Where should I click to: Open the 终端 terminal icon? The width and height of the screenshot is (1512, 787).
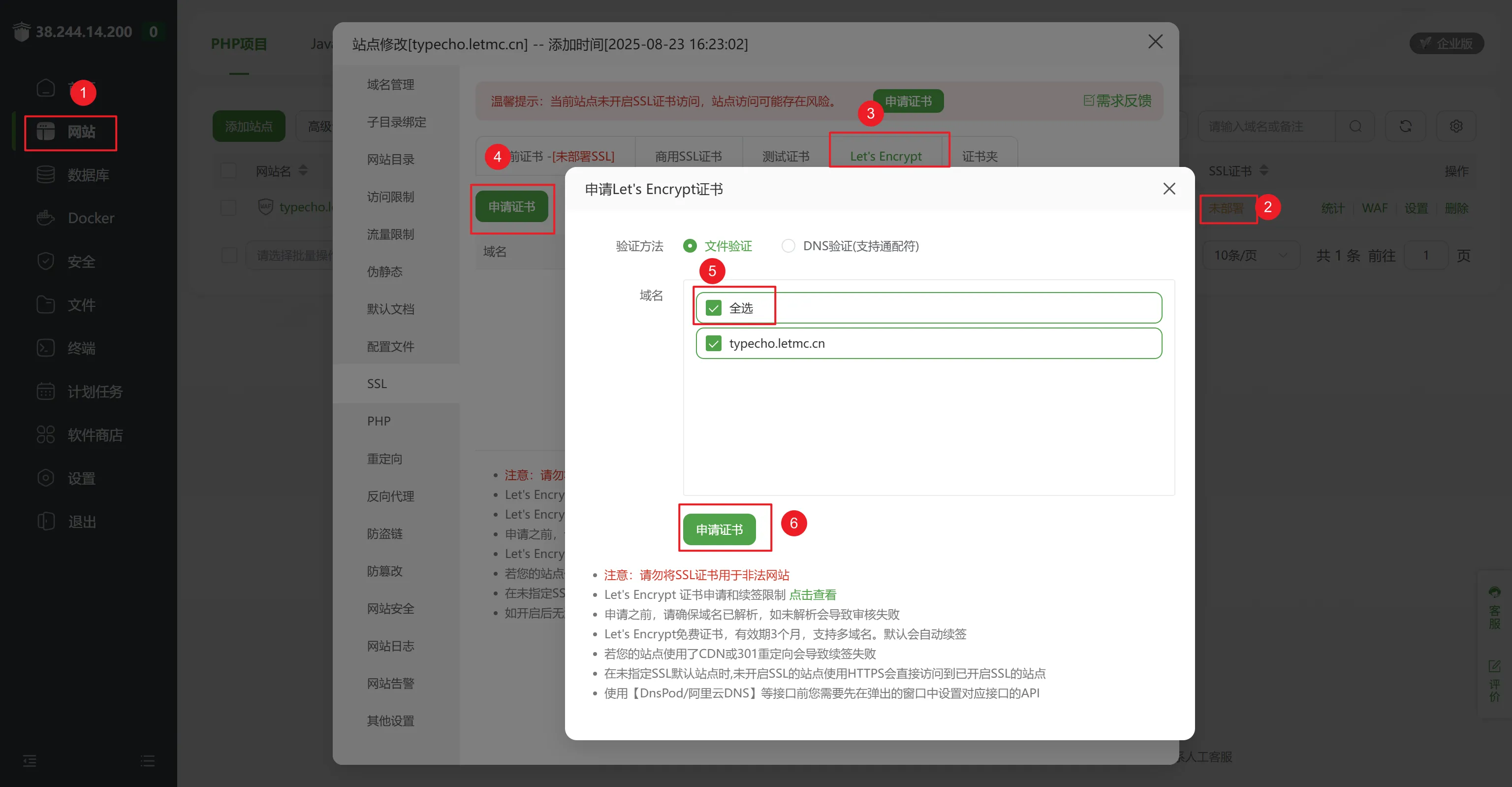point(45,348)
